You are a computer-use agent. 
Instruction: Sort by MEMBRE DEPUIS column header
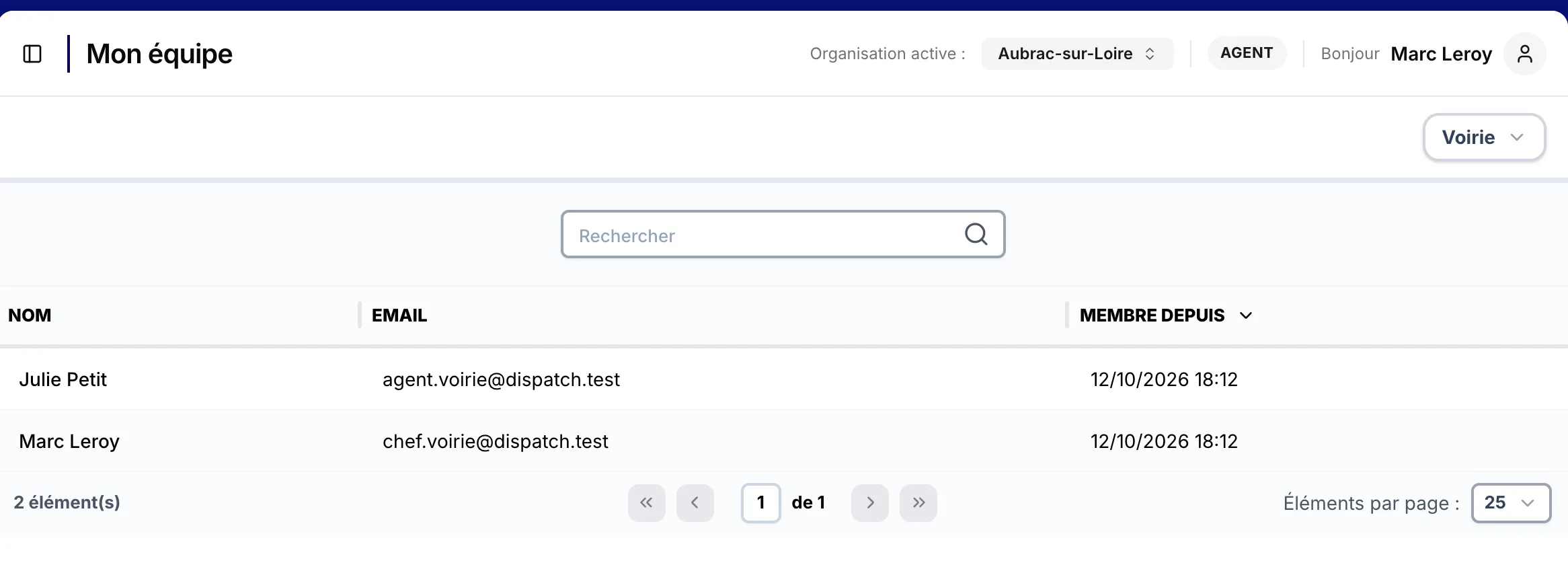tap(1152, 315)
